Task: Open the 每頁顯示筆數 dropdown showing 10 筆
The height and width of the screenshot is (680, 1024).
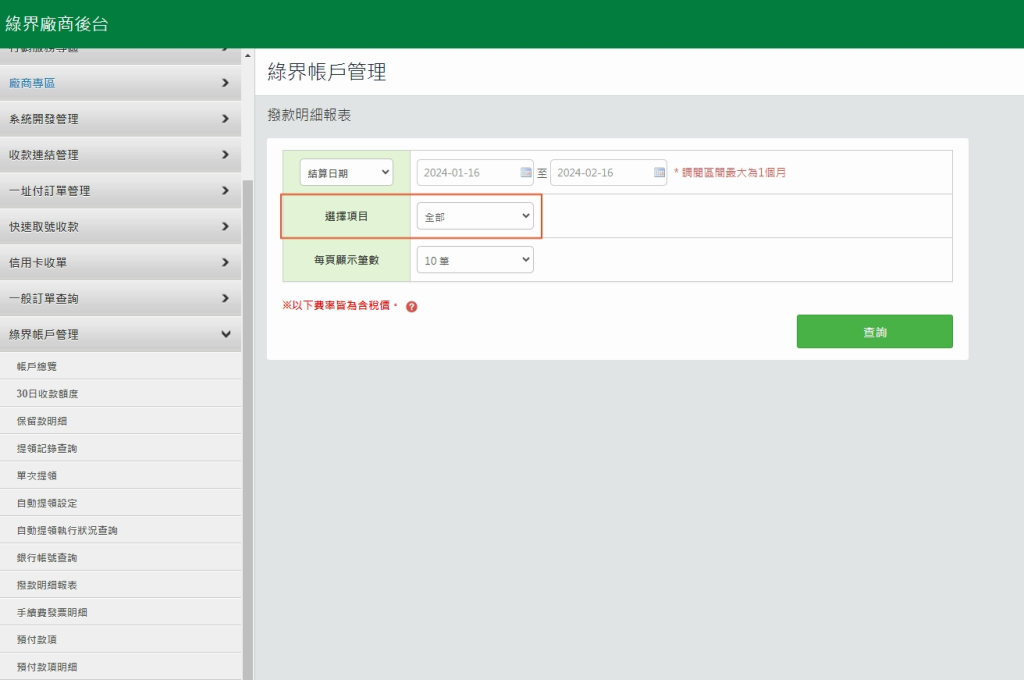Action: coord(475,260)
